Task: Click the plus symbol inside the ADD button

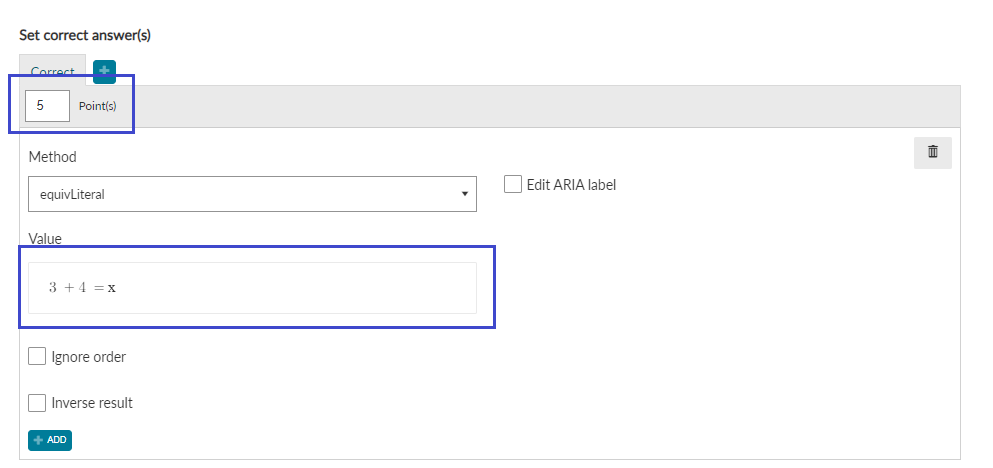Action: tap(39, 440)
